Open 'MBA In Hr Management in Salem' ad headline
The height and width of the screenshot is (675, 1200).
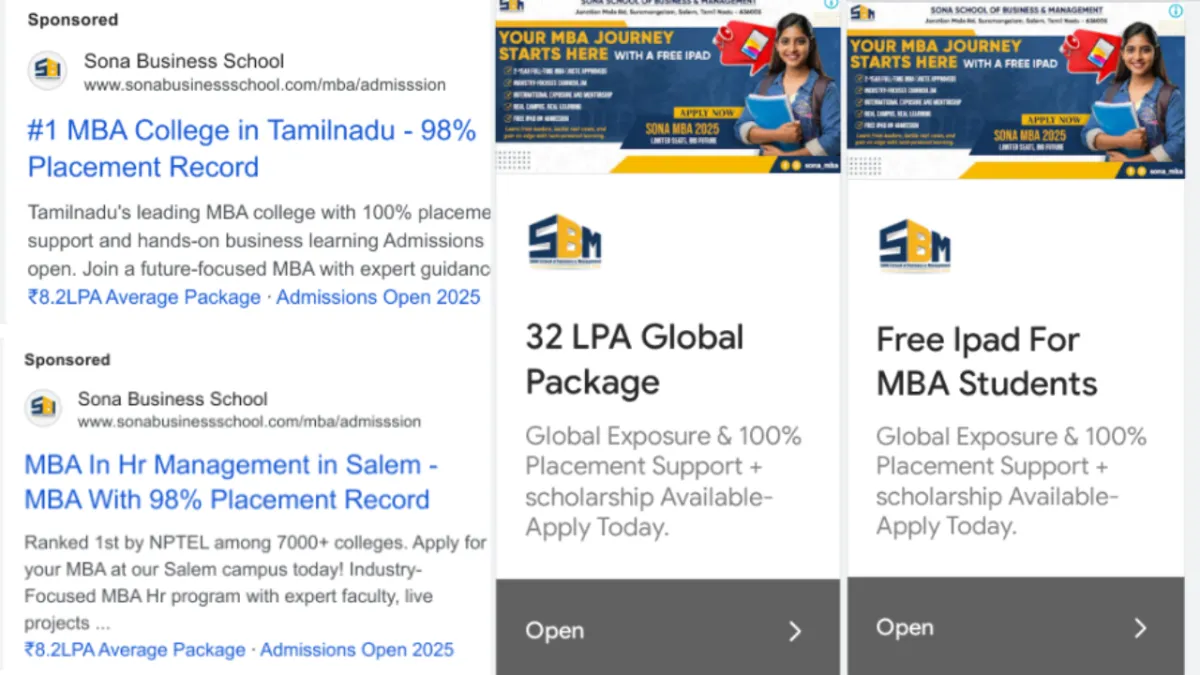coord(231,482)
